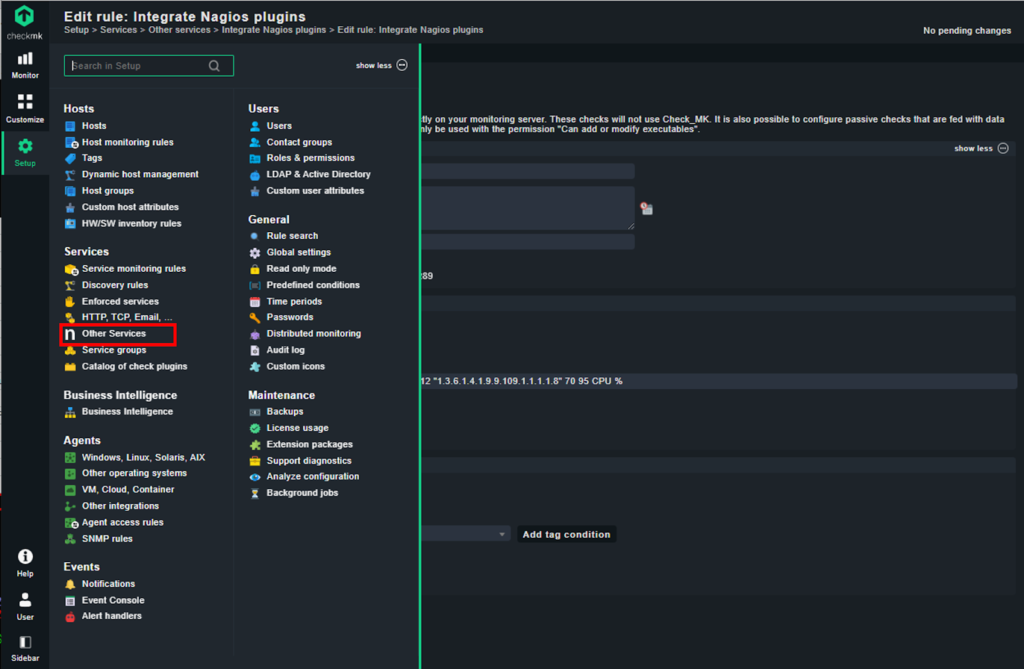
Task: Click the Extension packages icon
Action: click(255, 444)
